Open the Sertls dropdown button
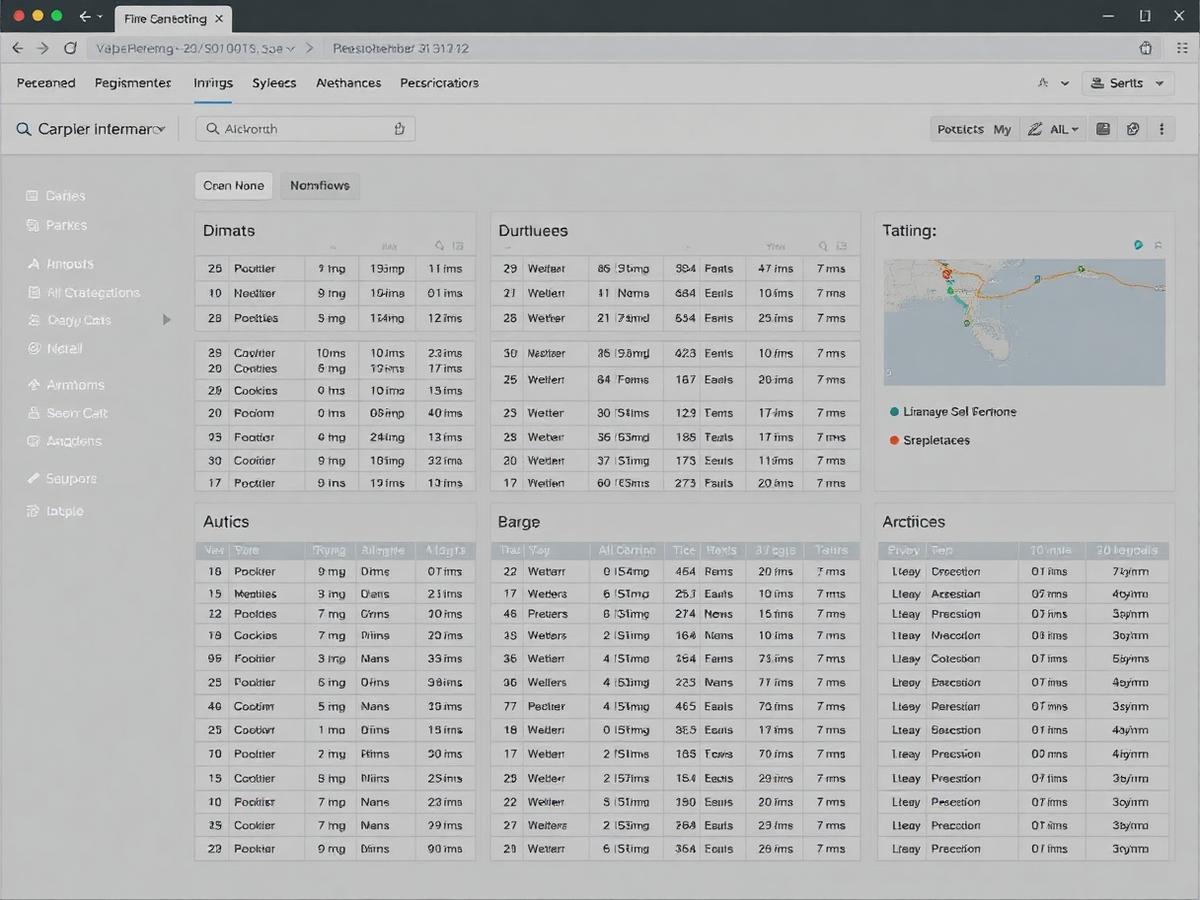 [1128, 83]
